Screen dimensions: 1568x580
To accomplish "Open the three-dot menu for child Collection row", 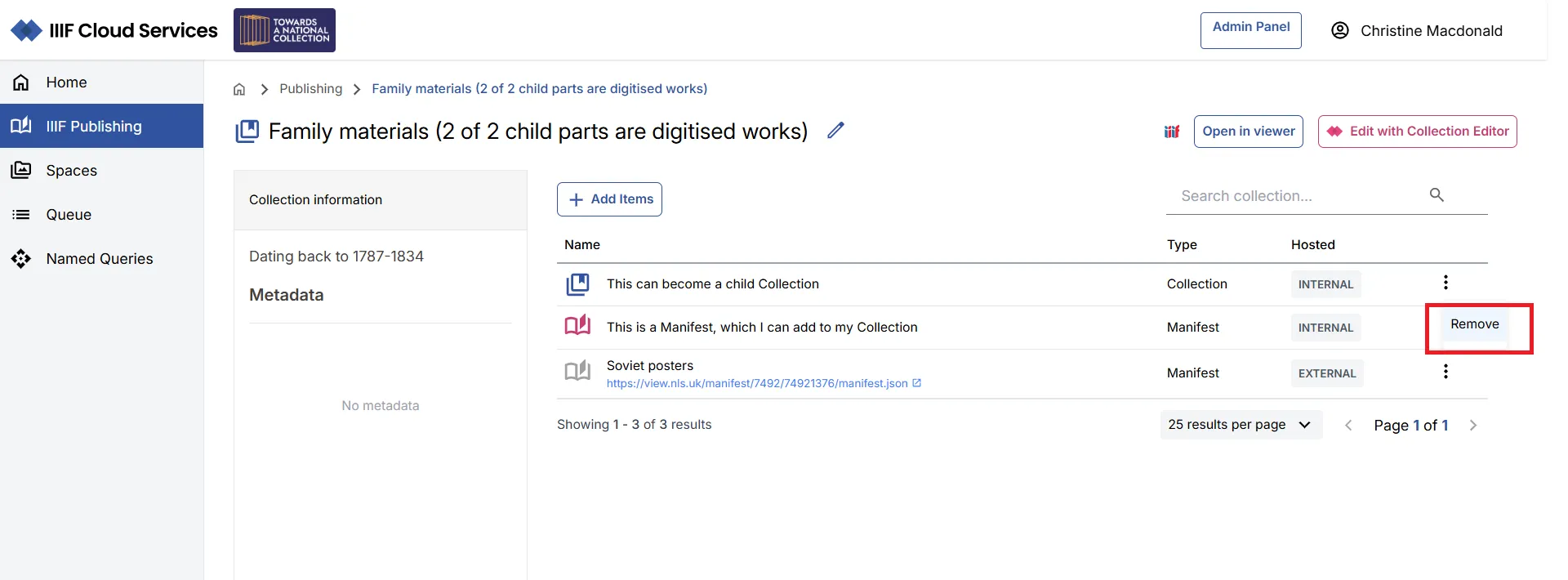I will pos(1445,283).
